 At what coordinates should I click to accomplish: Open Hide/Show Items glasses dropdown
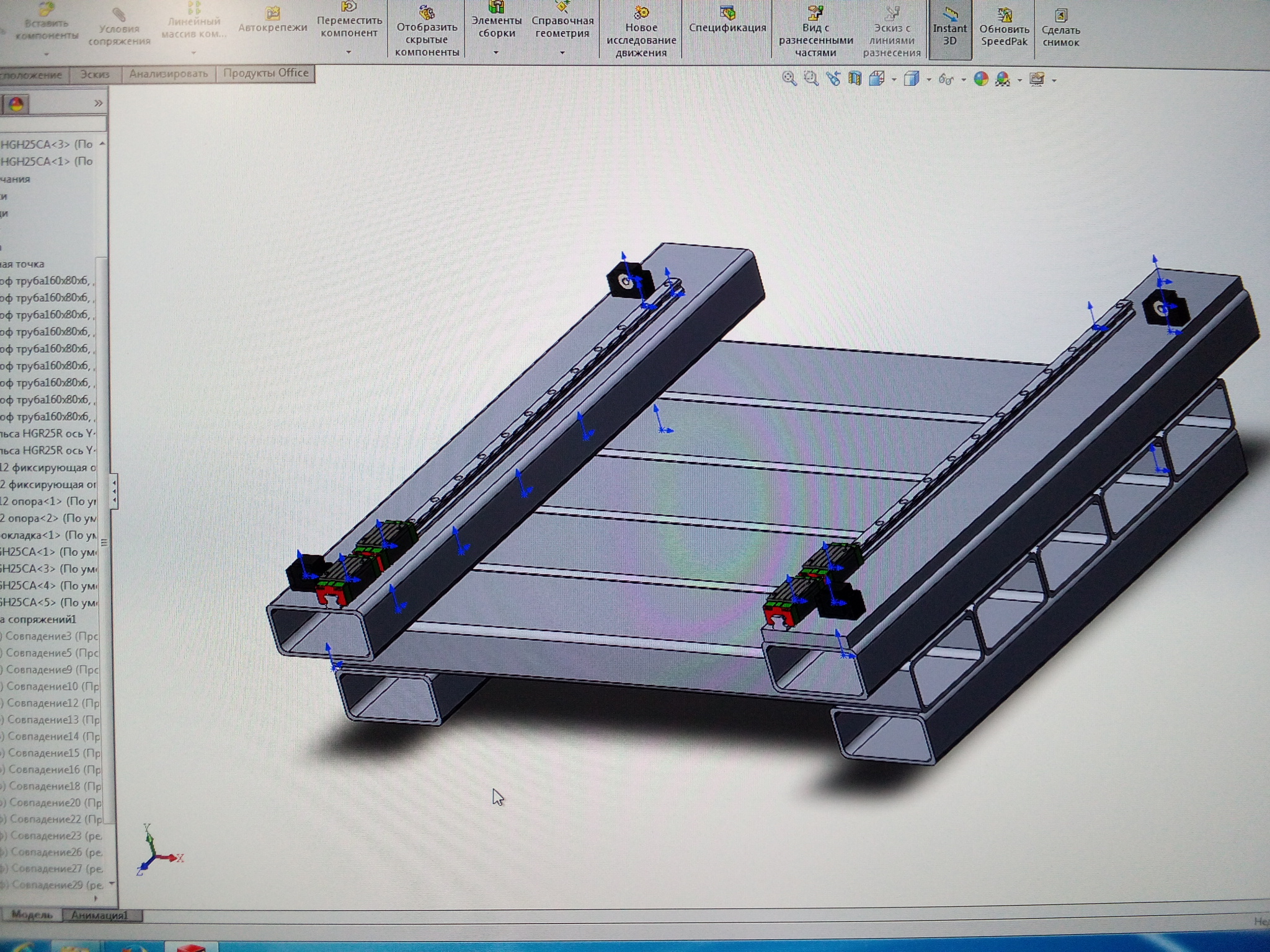click(963, 80)
